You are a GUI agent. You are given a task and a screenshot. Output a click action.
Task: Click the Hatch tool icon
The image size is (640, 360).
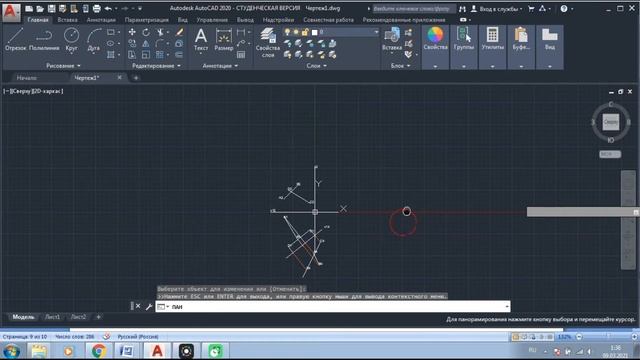click(111, 54)
